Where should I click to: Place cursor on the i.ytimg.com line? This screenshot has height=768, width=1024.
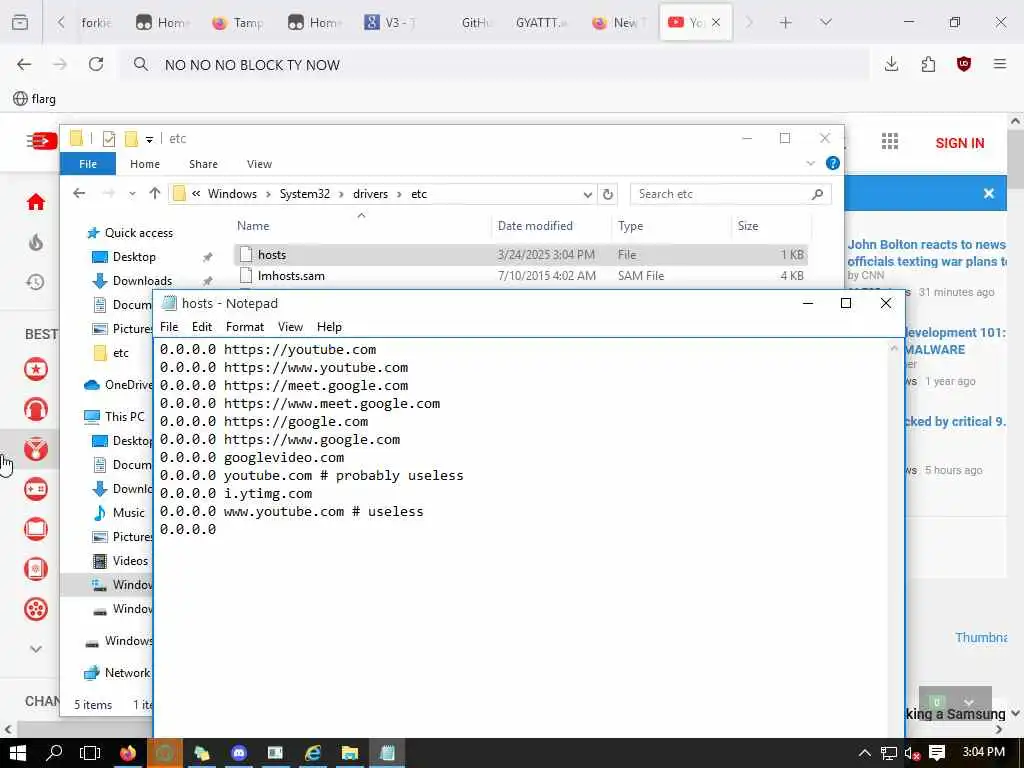click(268, 494)
